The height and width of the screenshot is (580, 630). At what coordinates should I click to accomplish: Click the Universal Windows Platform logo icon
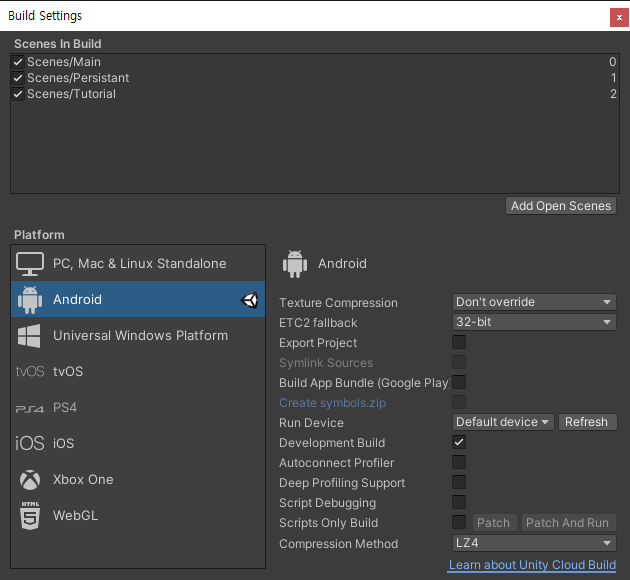29,336
